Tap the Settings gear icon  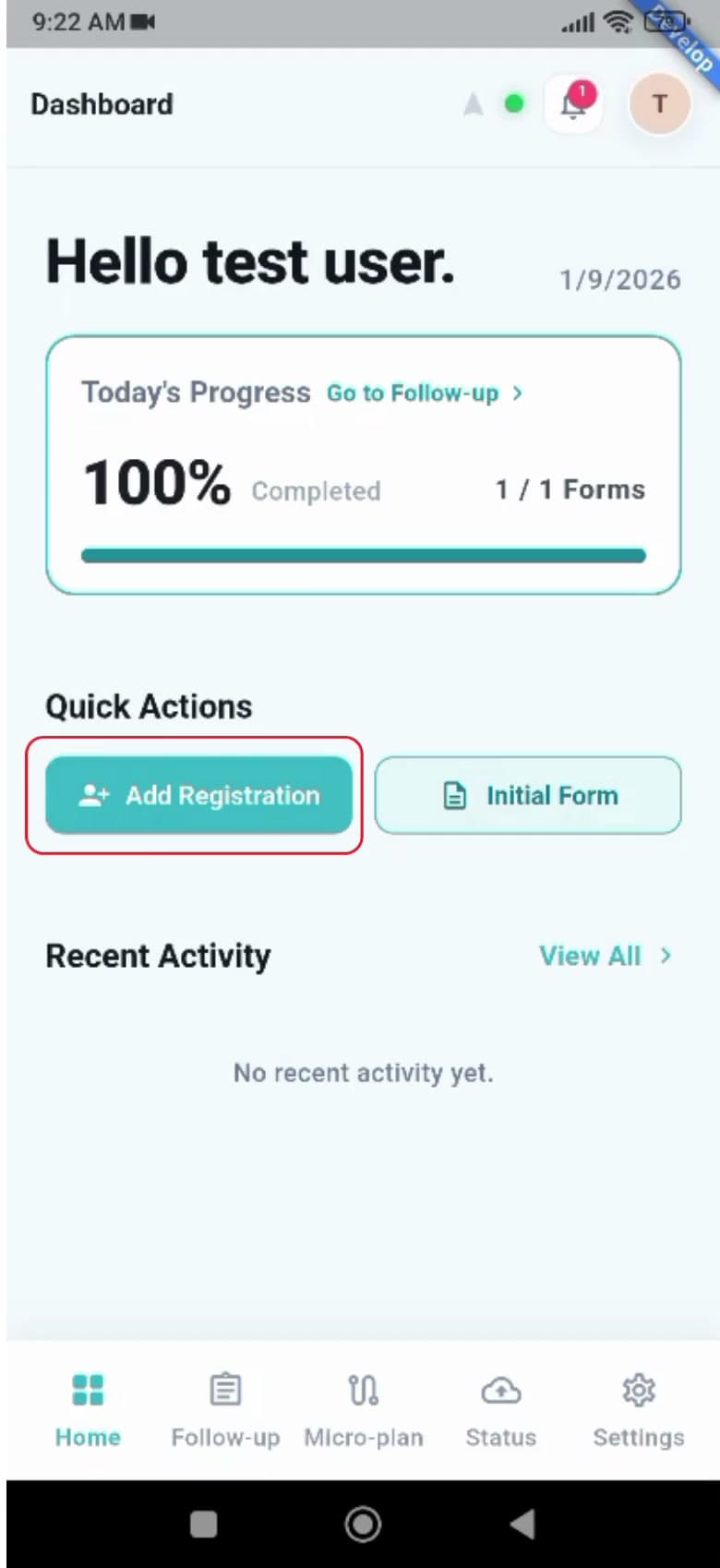click(x=638, y=1389)
